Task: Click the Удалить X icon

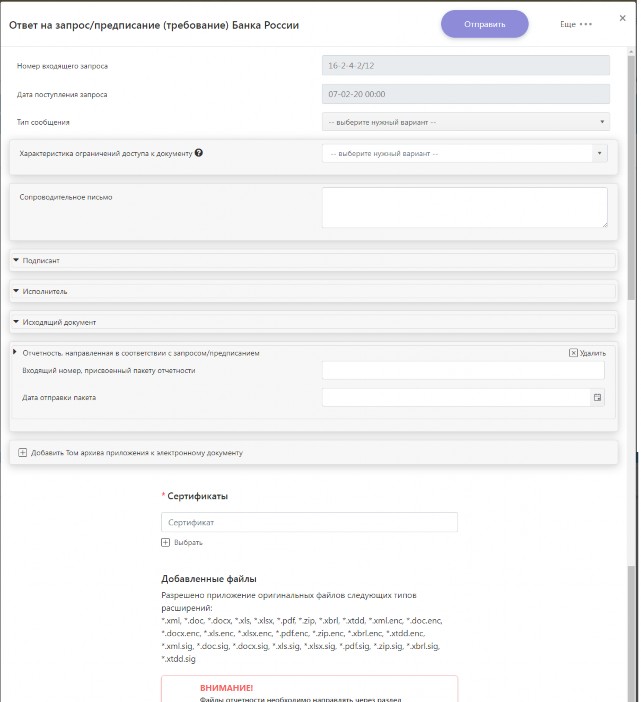Action: click(573, 353)
